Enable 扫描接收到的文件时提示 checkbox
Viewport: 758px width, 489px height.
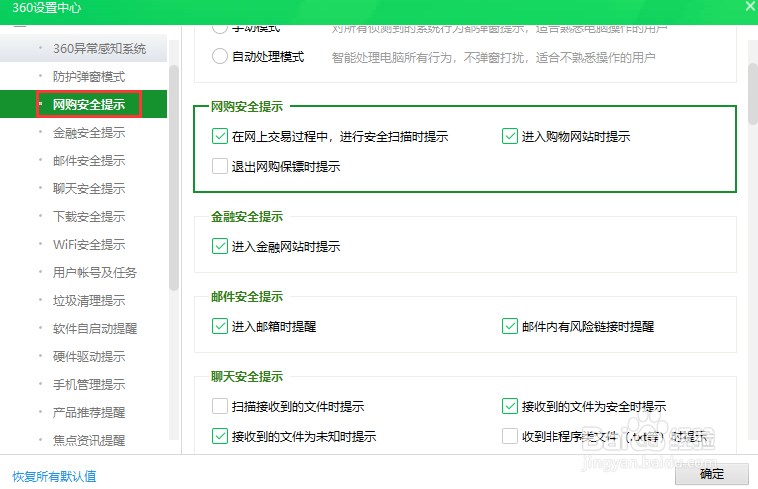click(219, 406)
